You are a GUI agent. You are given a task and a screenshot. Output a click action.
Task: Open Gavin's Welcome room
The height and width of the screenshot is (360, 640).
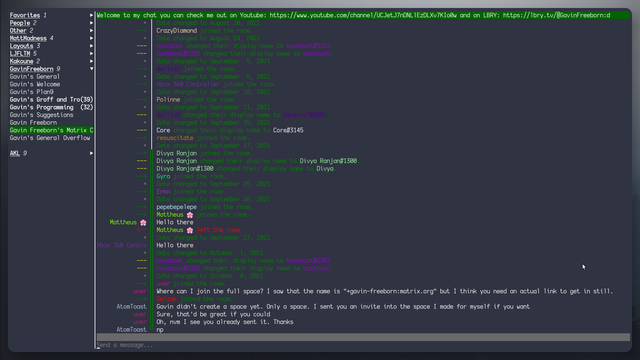click(x=35, y=84)
